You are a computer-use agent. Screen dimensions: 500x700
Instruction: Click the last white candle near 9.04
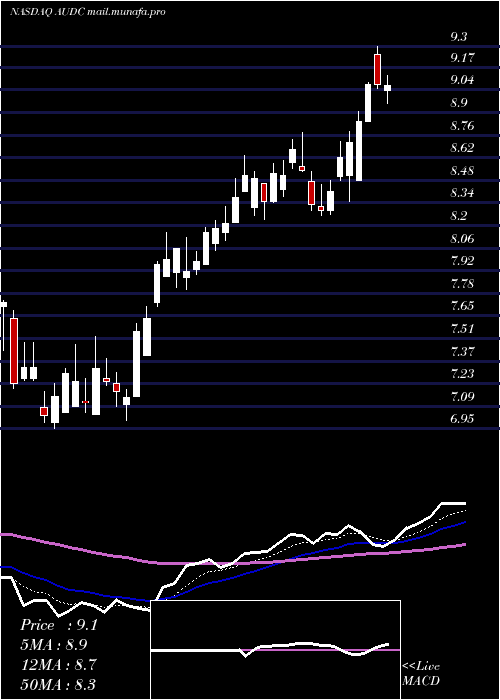click(388, 88)
